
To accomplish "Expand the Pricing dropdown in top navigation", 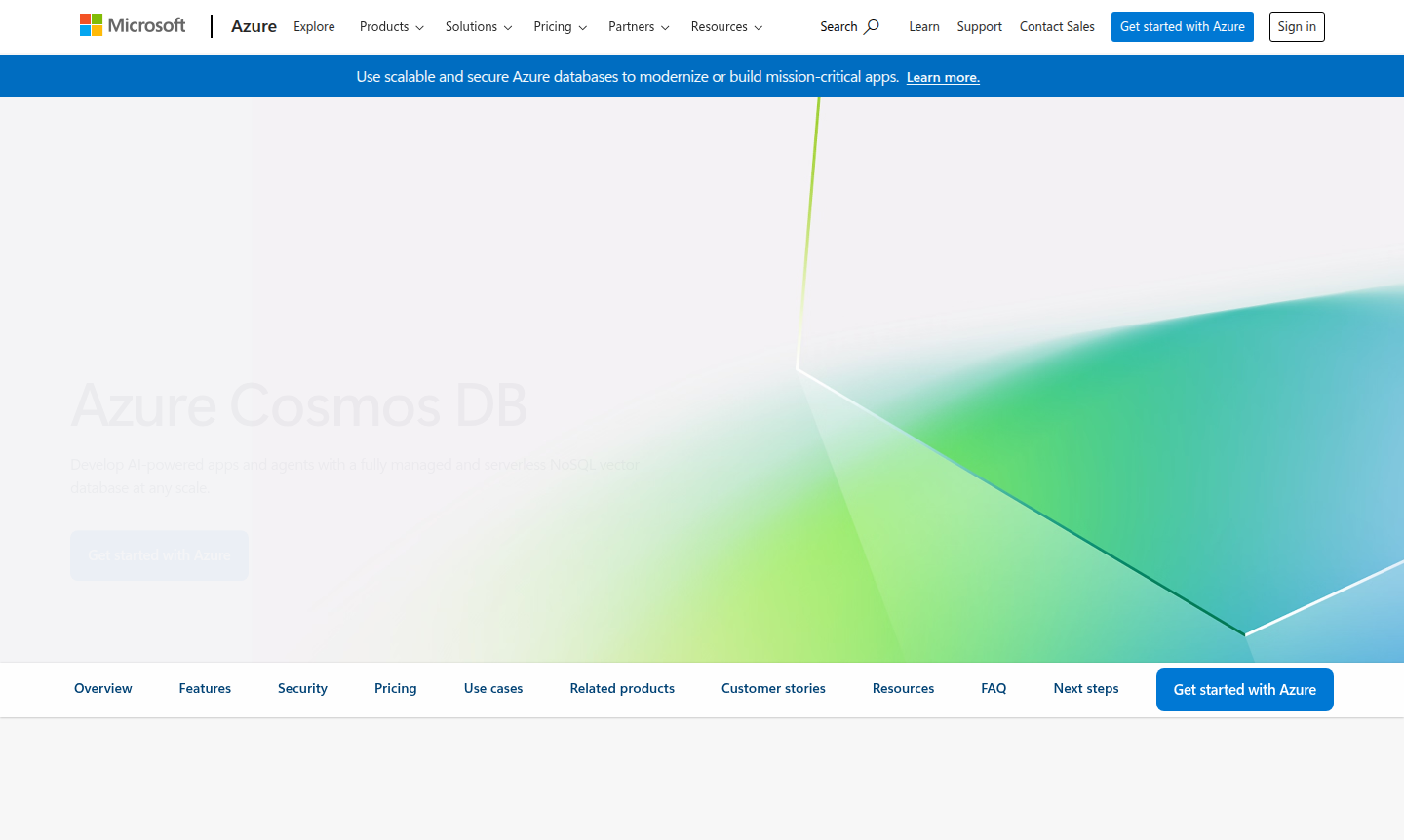I will [x=560, y=27].
